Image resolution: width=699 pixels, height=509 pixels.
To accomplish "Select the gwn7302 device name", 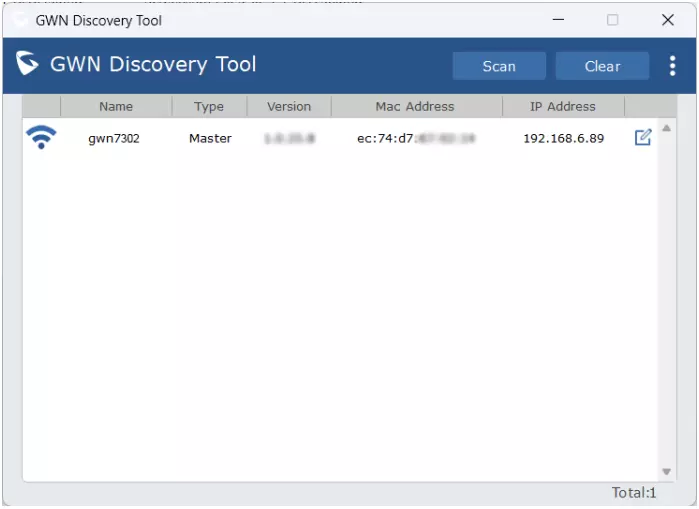I will pos(114,139).
